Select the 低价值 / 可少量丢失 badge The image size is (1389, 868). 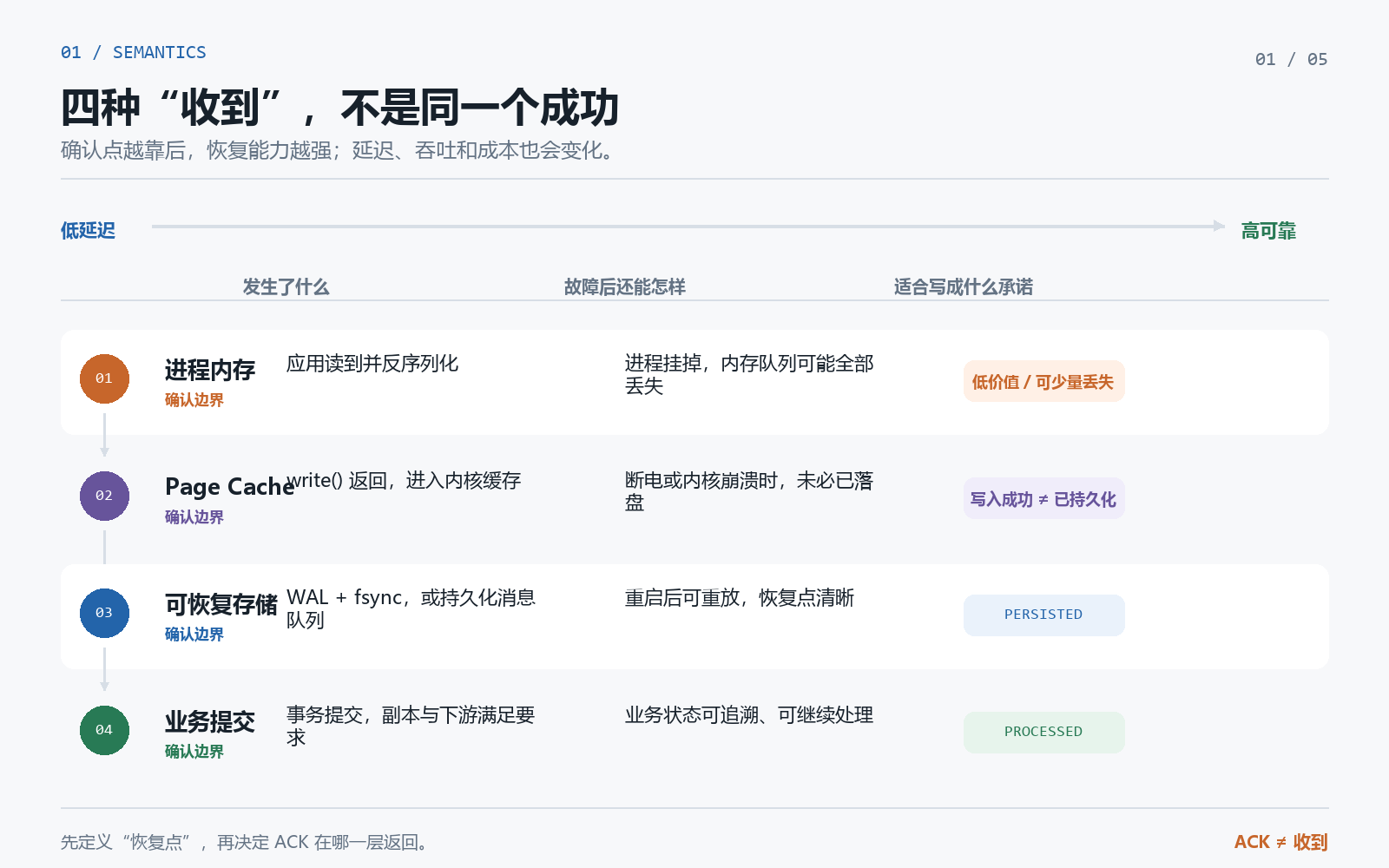[1043, 381]
